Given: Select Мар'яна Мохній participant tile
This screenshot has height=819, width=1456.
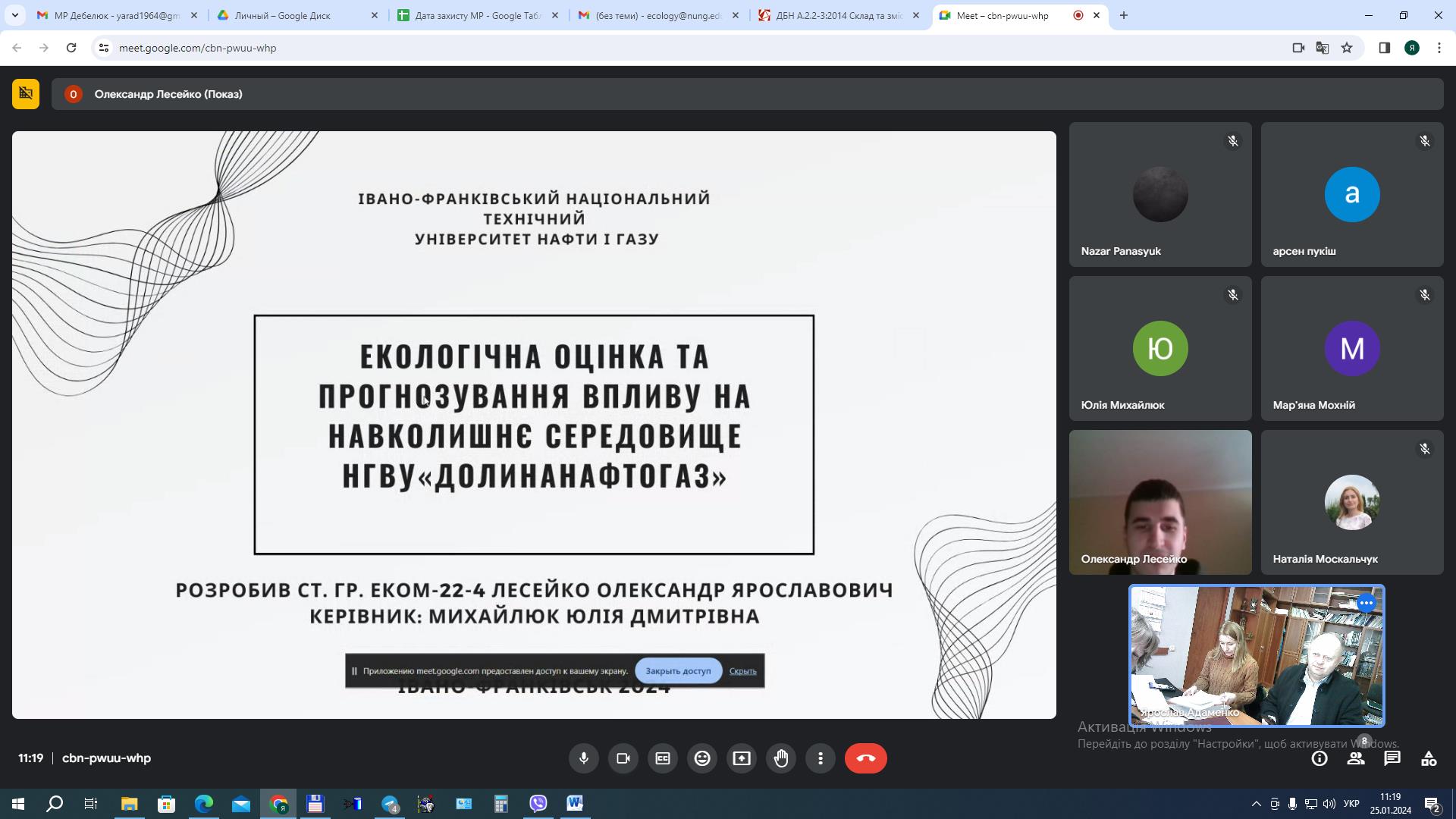Looking at the screenshot, I should point(1352,348).
